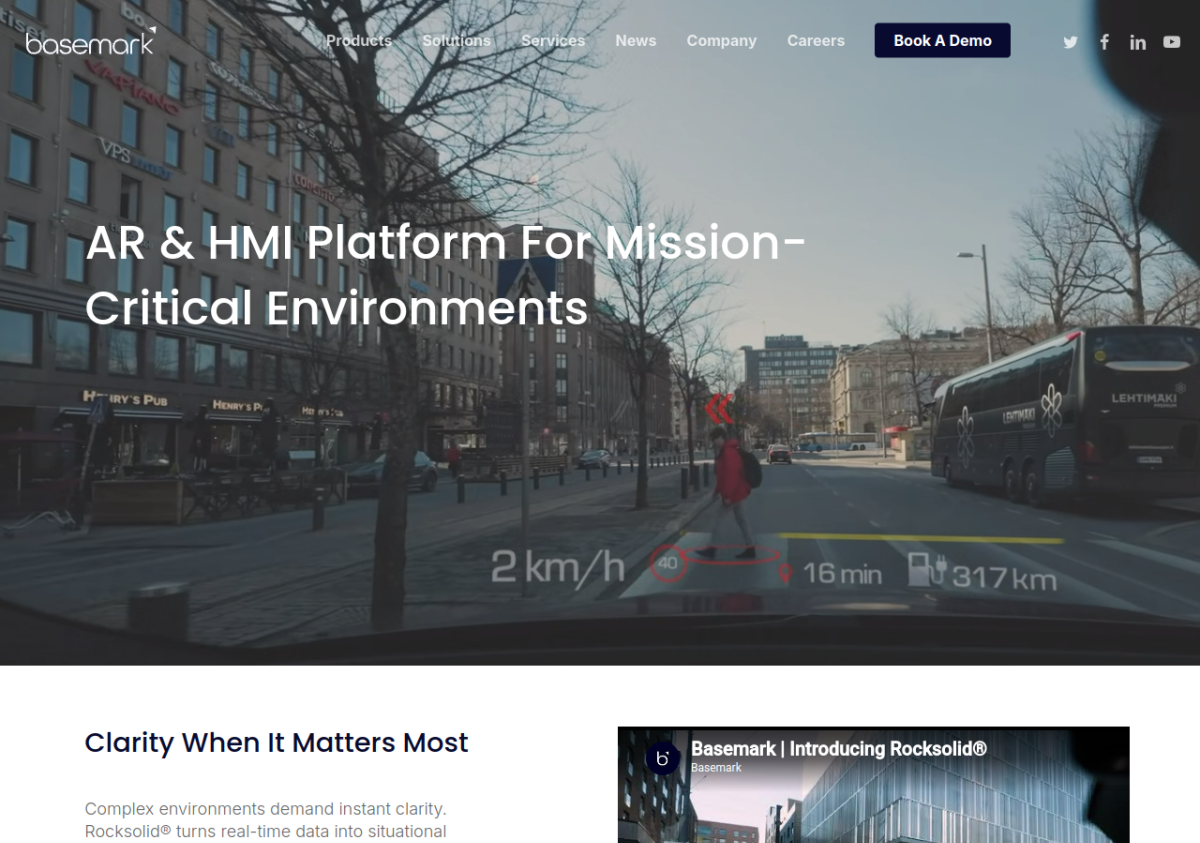
Task: Open the Services menu
Action: point(553,41)
